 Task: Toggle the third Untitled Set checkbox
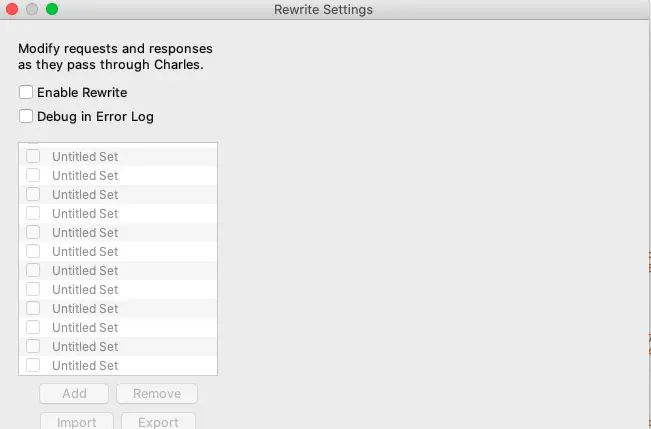33,194
